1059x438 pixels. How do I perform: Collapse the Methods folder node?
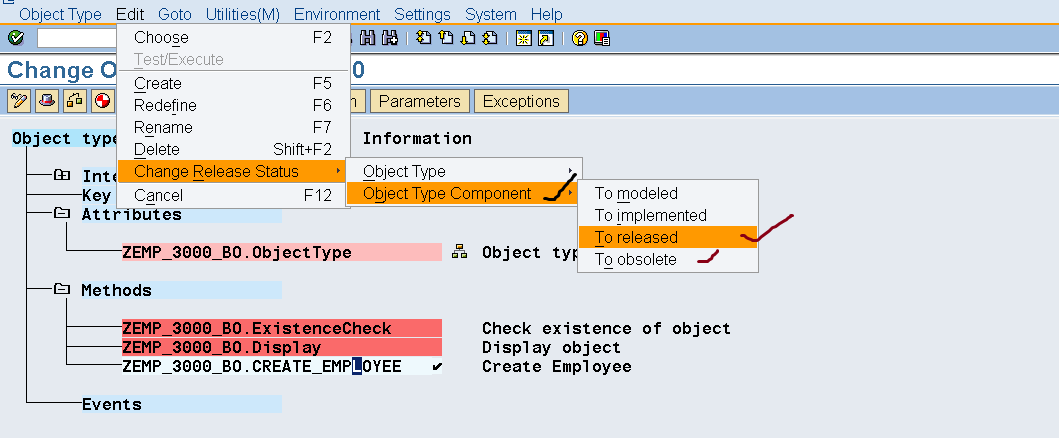62,290
